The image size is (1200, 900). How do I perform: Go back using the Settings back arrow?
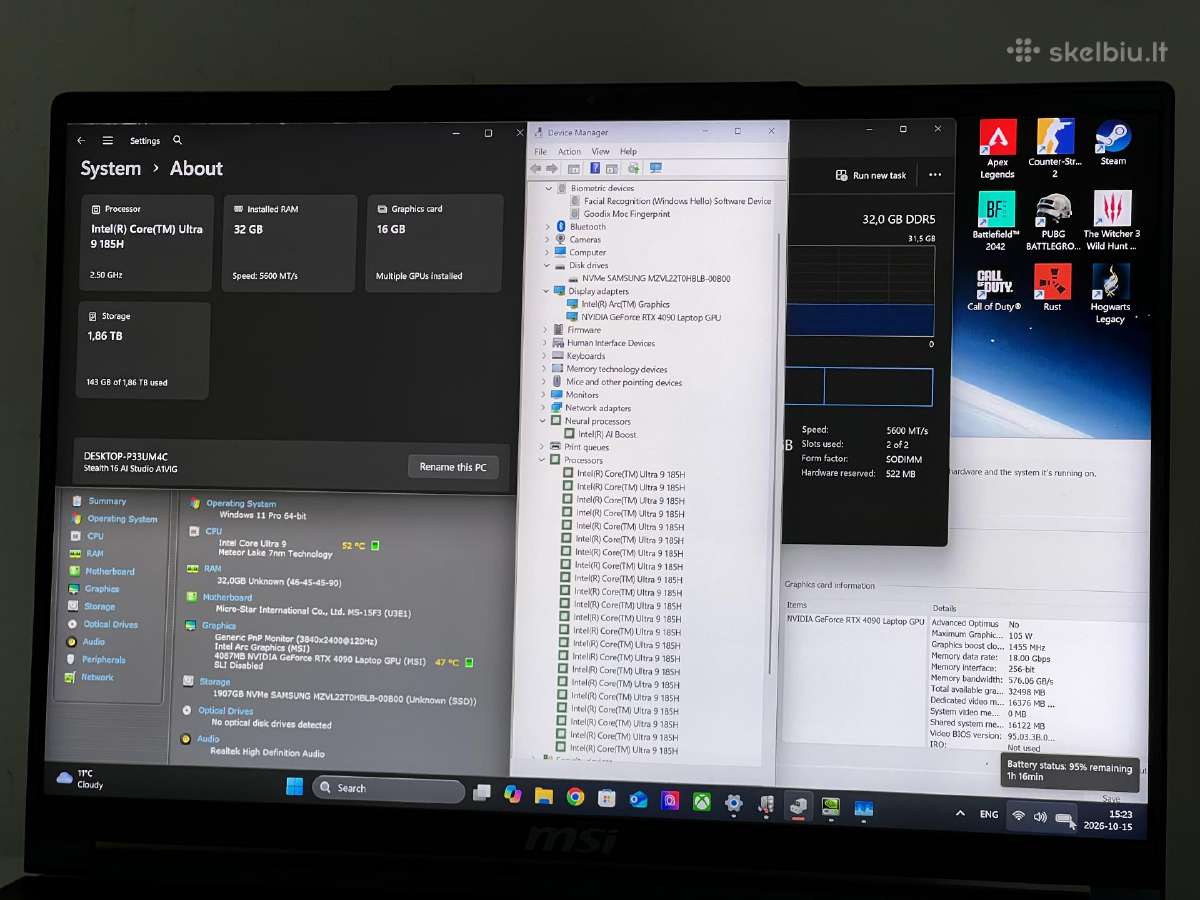tap(81, 141)
